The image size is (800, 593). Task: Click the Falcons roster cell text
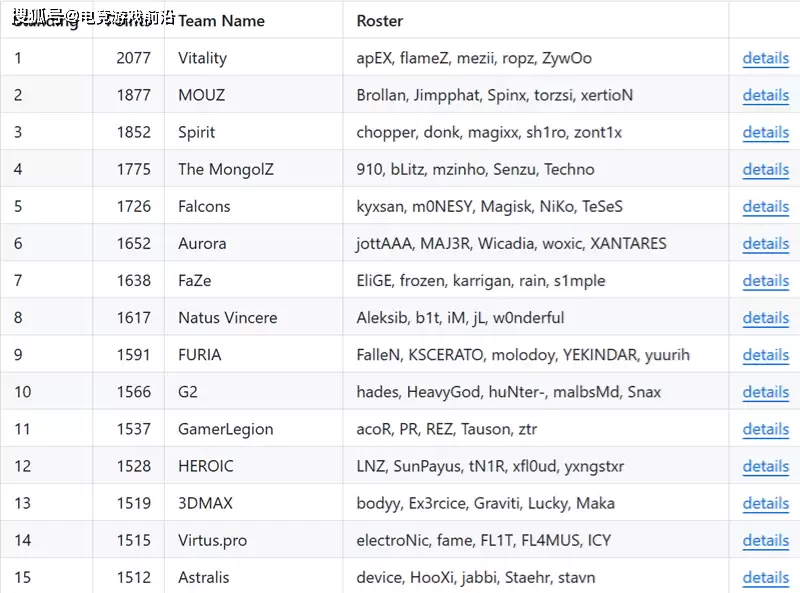489,206
